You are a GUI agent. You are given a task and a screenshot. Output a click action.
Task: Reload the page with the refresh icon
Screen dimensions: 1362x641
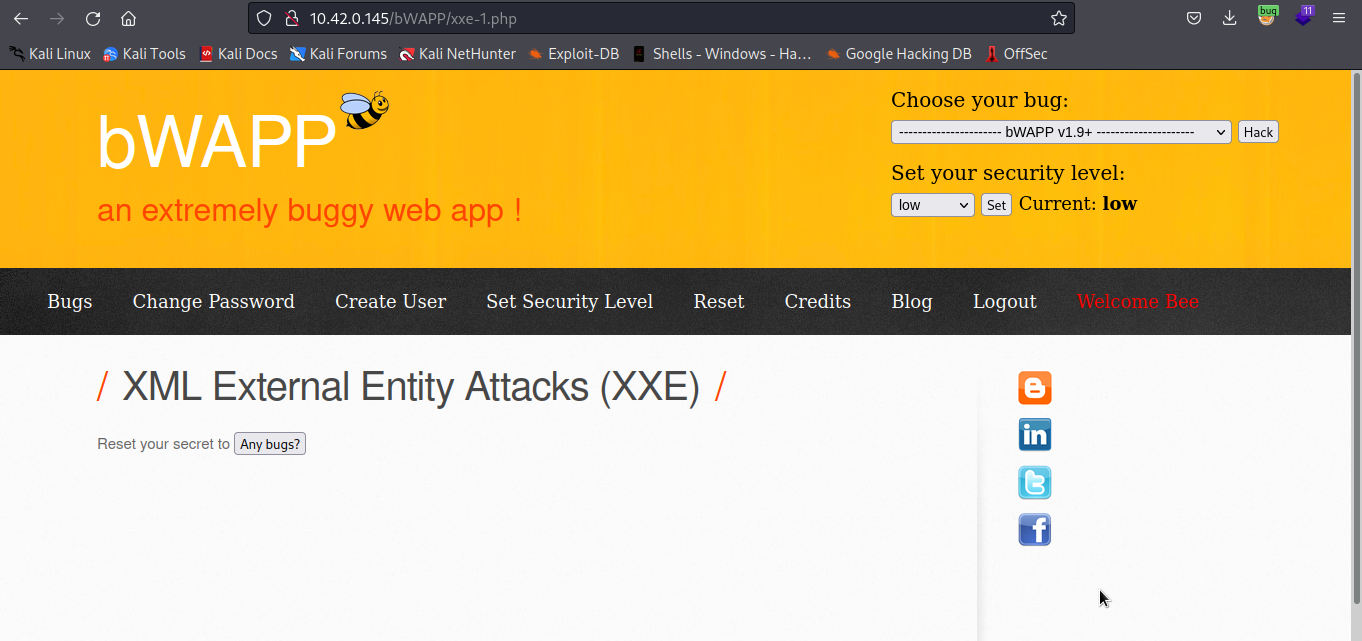93,18
